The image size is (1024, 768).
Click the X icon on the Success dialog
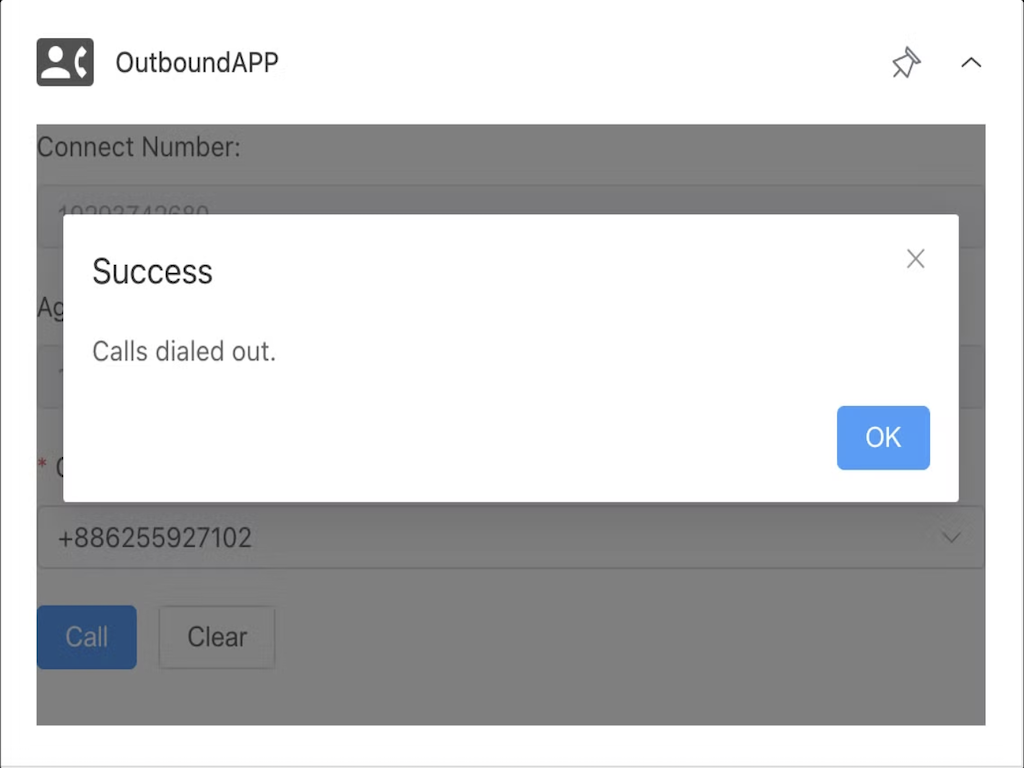[x=915, y=258]
